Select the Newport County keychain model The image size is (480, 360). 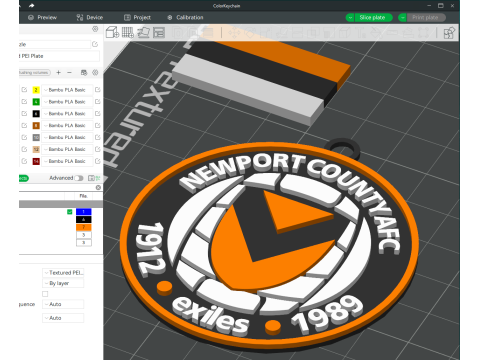(270, 247)
